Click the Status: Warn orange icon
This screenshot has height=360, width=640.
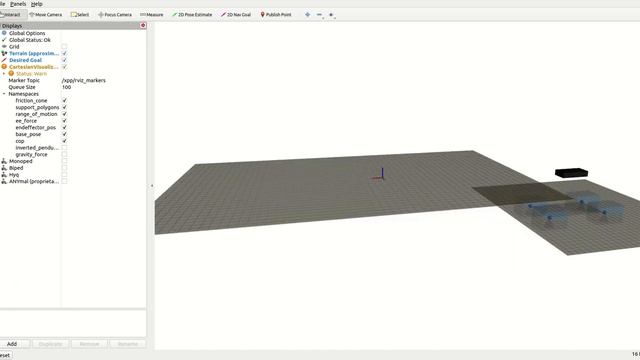point(11,73)
